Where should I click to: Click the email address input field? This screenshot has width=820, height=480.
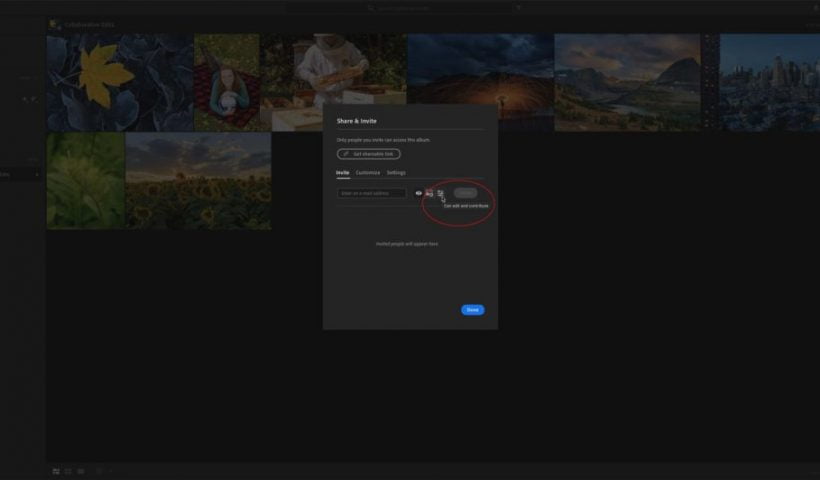[372, 193]
